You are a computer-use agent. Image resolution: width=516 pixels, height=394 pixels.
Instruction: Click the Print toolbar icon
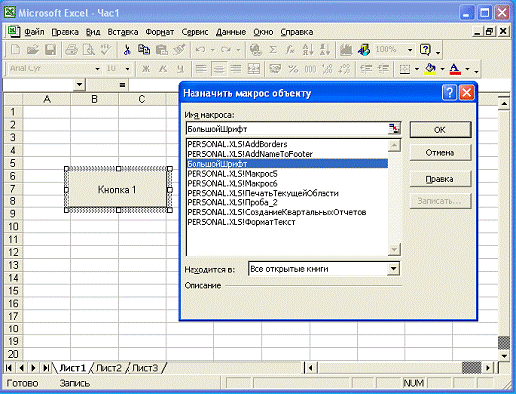pyautogui.click(x=71, y=50)
